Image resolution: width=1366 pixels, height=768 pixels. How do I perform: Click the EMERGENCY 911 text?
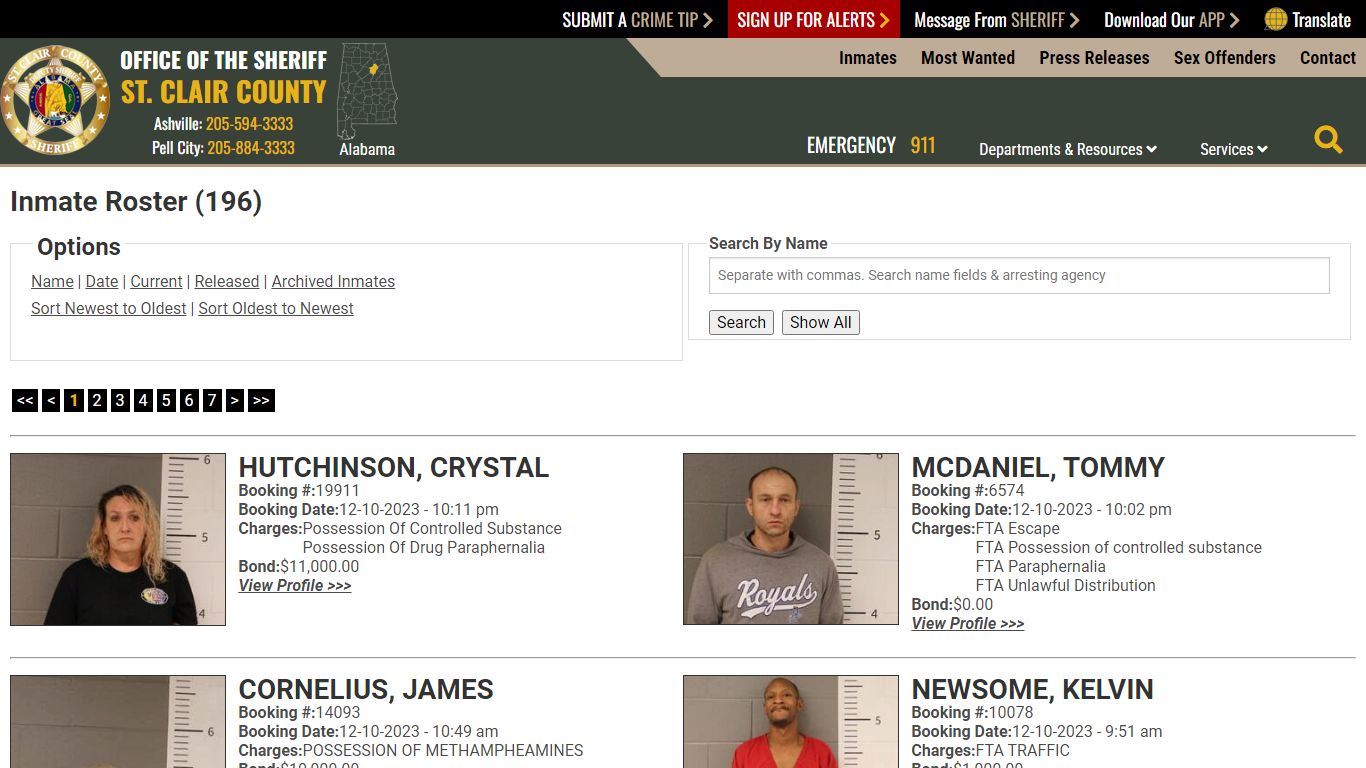pyautogui.click(x=871, y=146)
